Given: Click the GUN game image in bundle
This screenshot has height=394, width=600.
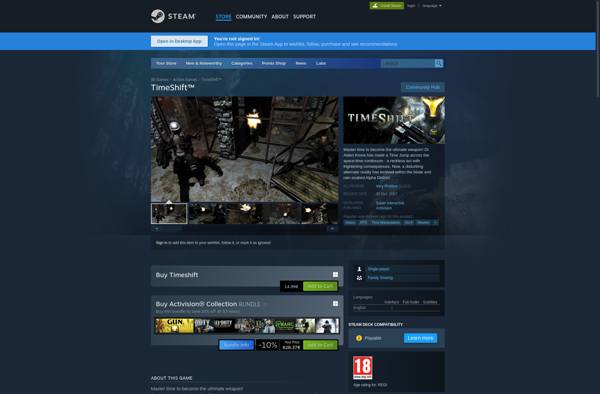Looking at the screenshot, I should 174,326.
